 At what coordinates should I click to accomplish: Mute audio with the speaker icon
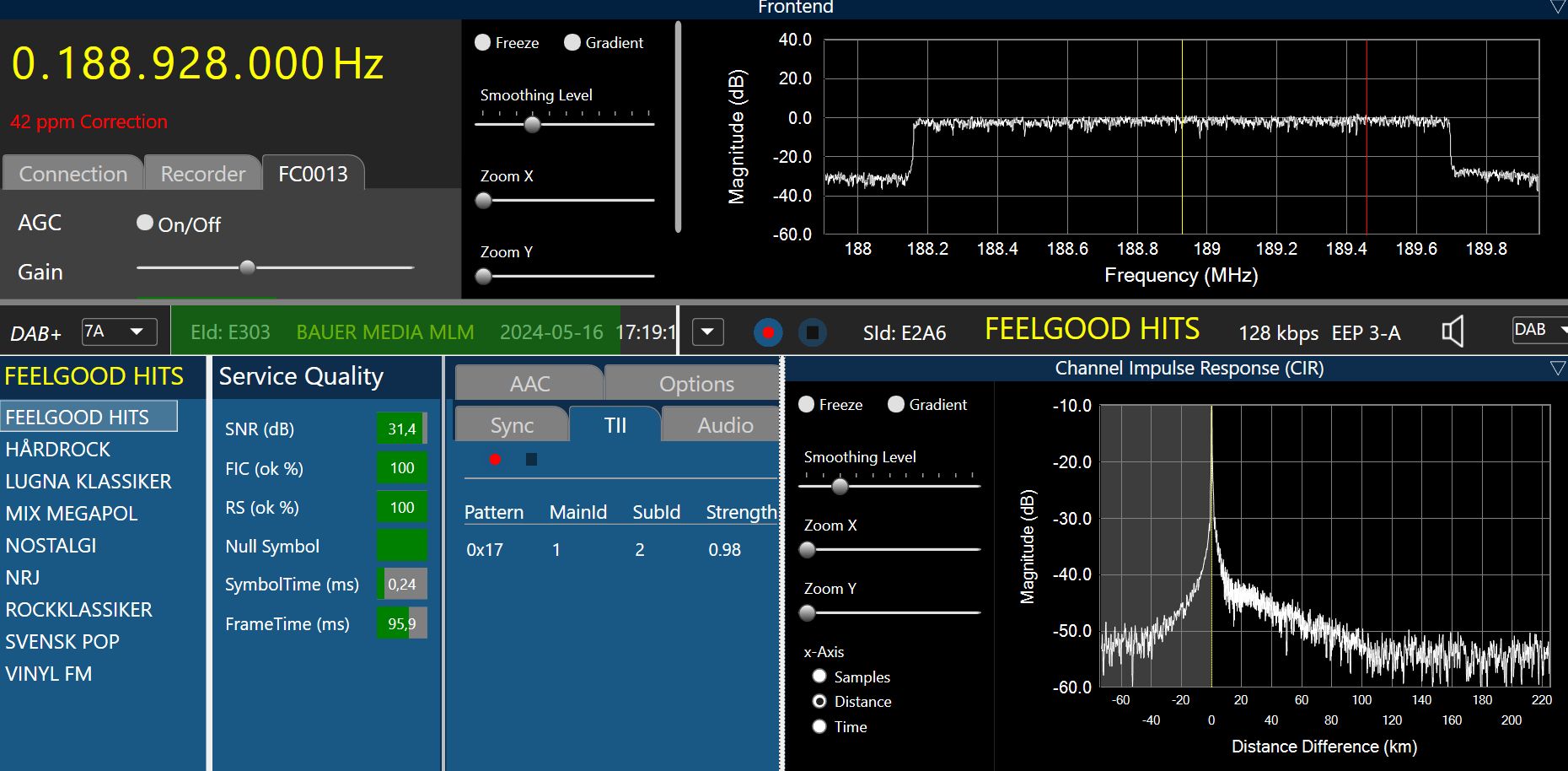tap(1452, 332)
